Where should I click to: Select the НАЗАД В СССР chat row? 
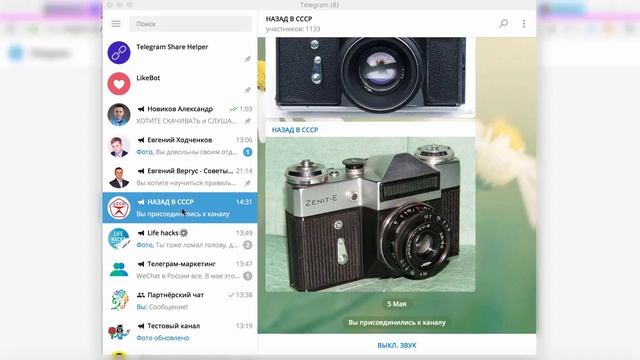tap(180, 208)
